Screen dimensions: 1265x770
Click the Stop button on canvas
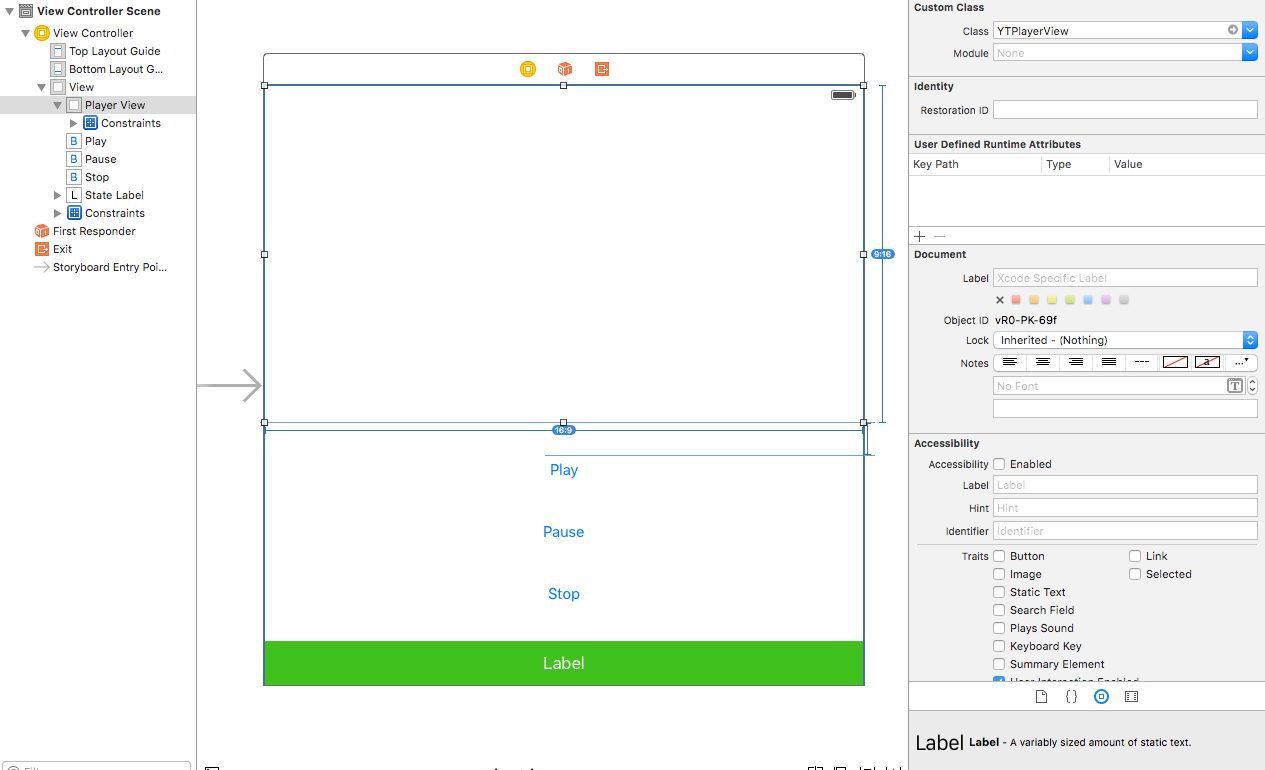(x=563, y=594)
